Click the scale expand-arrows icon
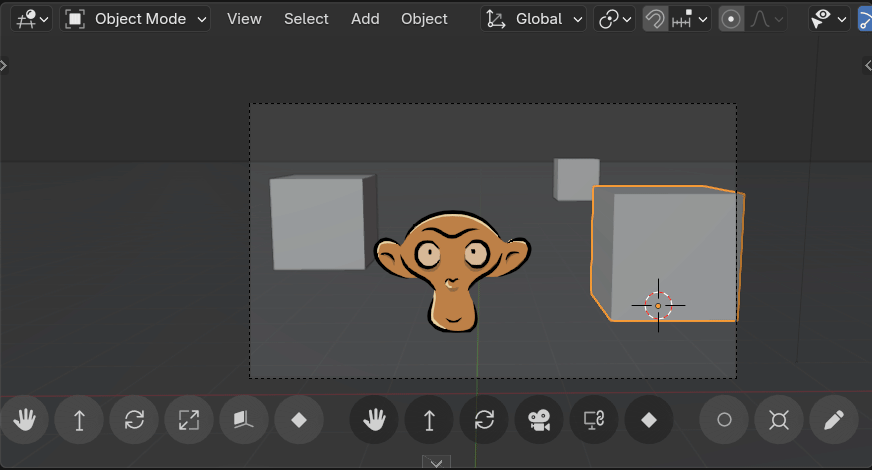This screenshot has height=470, width=872. (x=189, y=419)
